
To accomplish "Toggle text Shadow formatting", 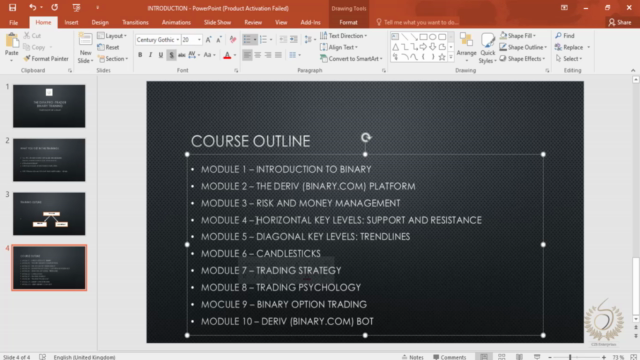I will (171, 55).
